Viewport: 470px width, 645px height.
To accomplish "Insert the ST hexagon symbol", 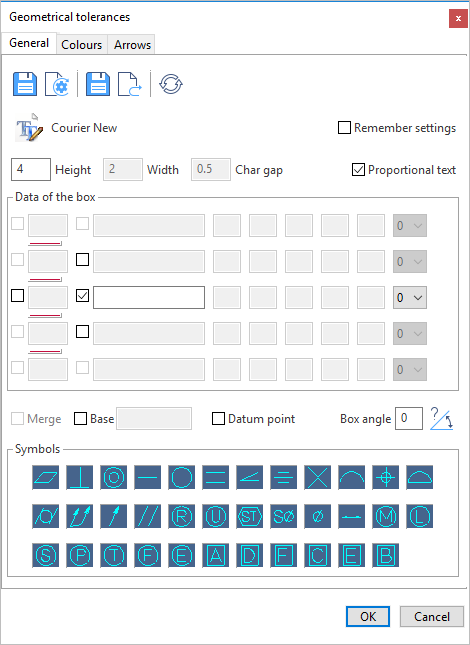I will click(x=250, y=516).
